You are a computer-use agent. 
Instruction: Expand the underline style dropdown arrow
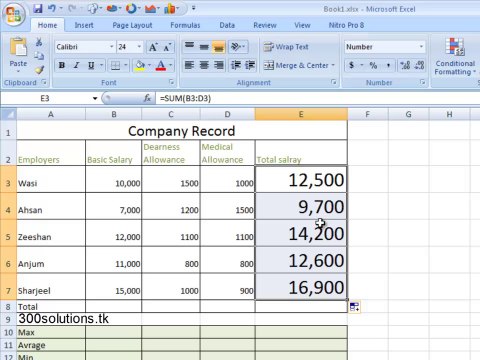pos(101,65)
